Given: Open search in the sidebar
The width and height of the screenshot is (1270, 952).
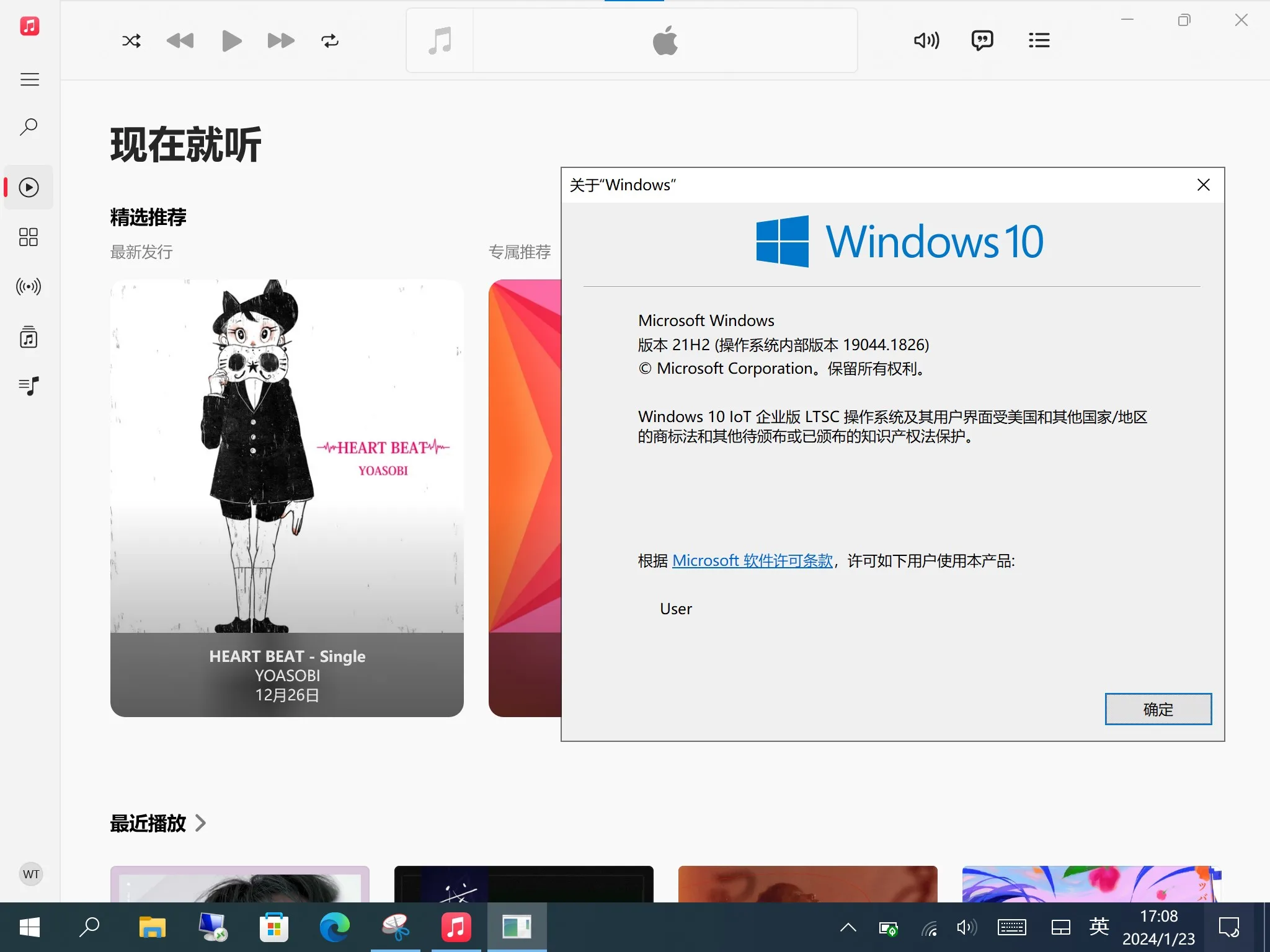Looking at the screenshot, I should tap(29, 128).
